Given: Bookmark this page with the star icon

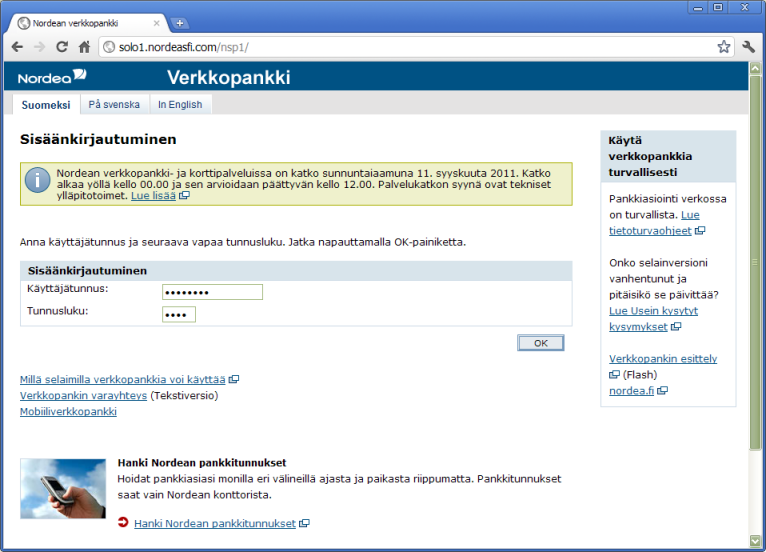Looking at the screenshot, I should (x=723, y=47).
